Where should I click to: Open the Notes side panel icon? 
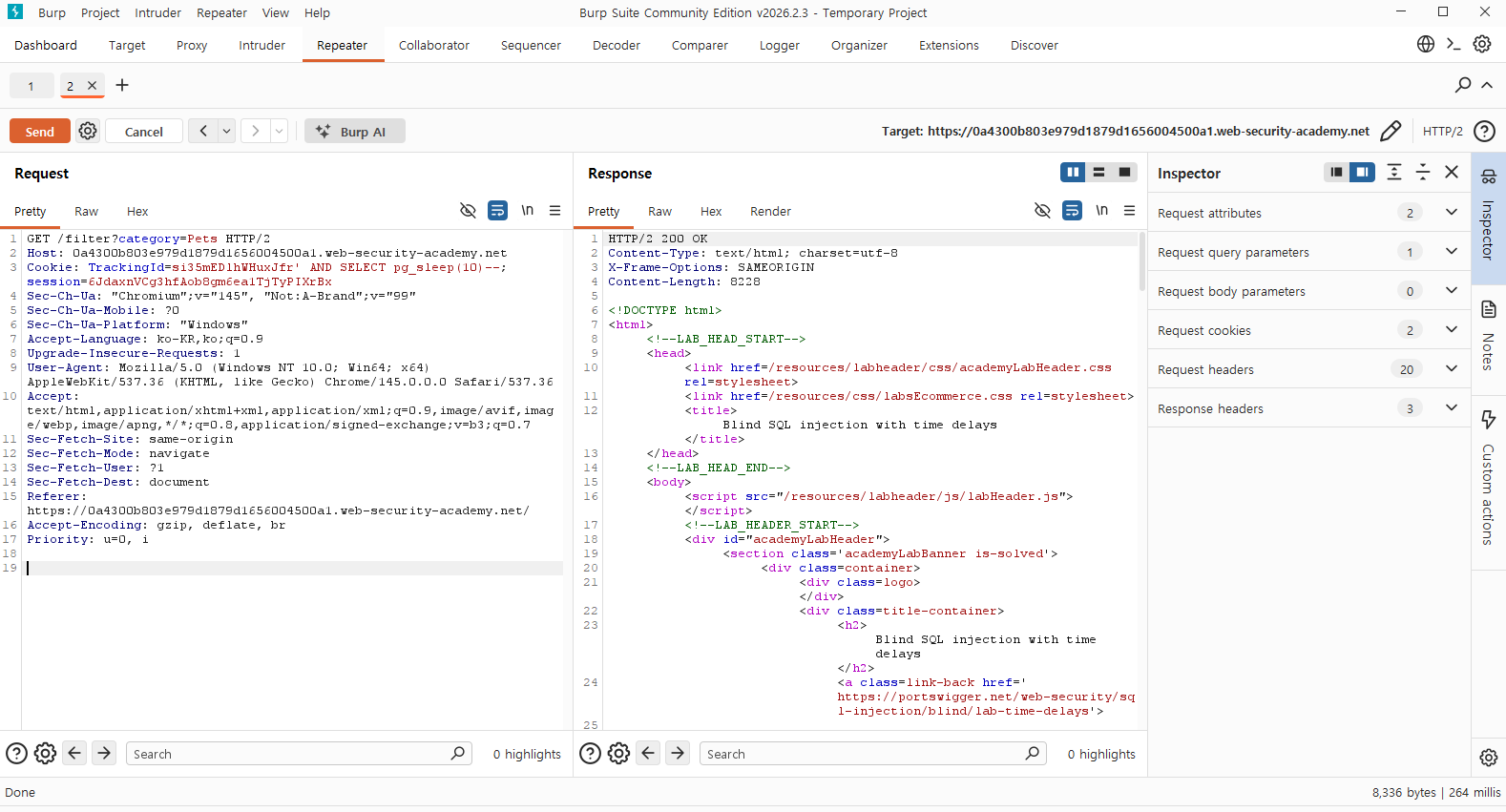click(x=1489, y=309)
